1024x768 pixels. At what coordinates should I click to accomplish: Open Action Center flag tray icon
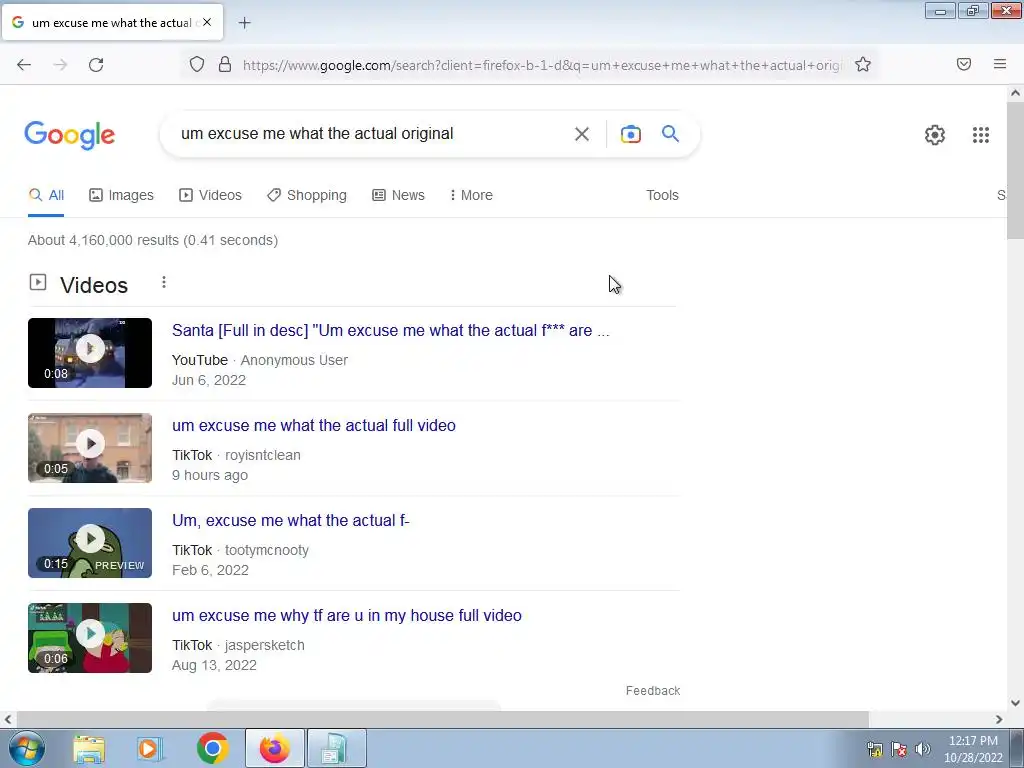coord(899,749)
